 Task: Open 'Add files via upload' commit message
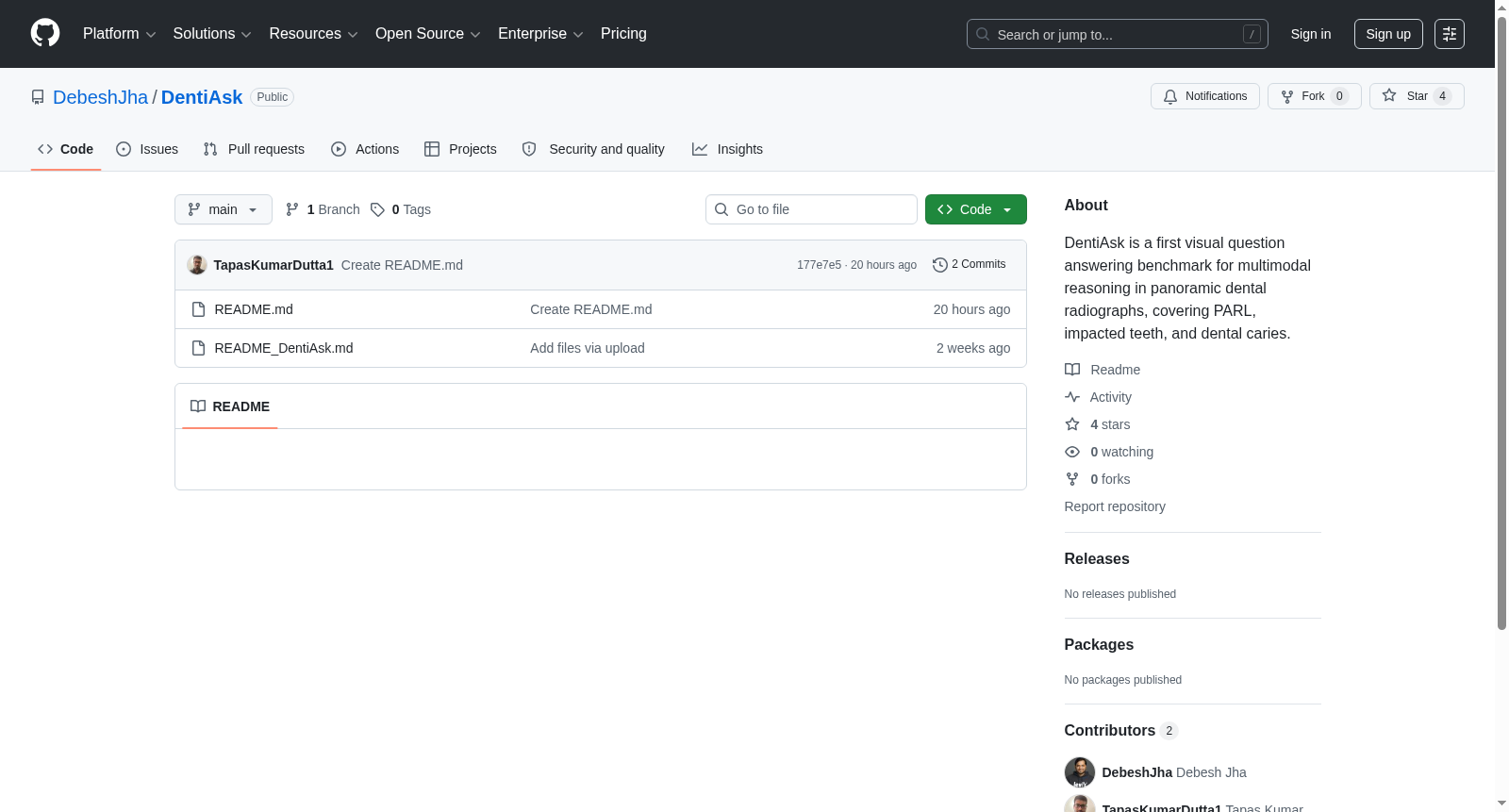[588, 348]
